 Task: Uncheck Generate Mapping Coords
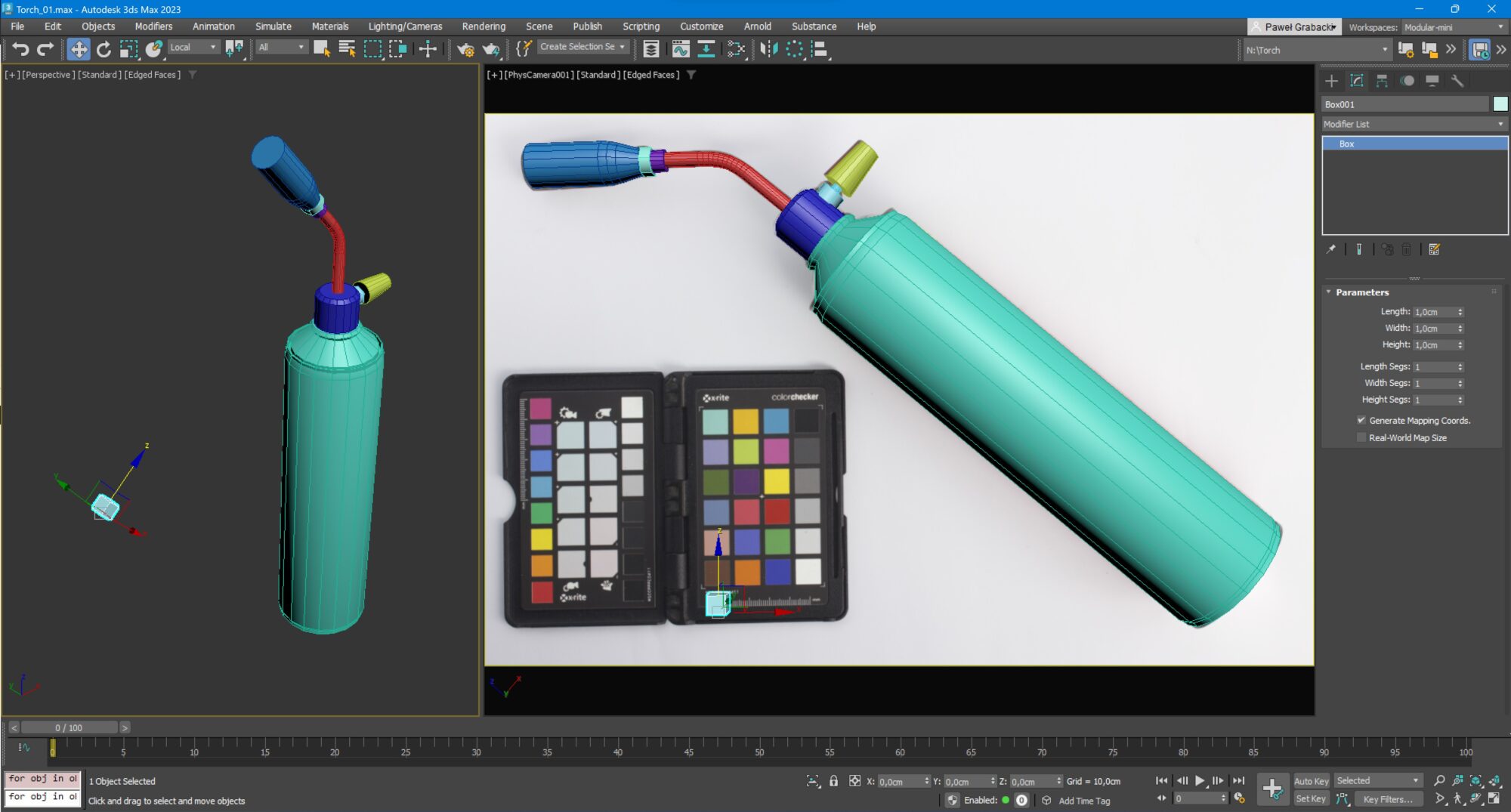pyautogui.click(x=1361, y=421)
